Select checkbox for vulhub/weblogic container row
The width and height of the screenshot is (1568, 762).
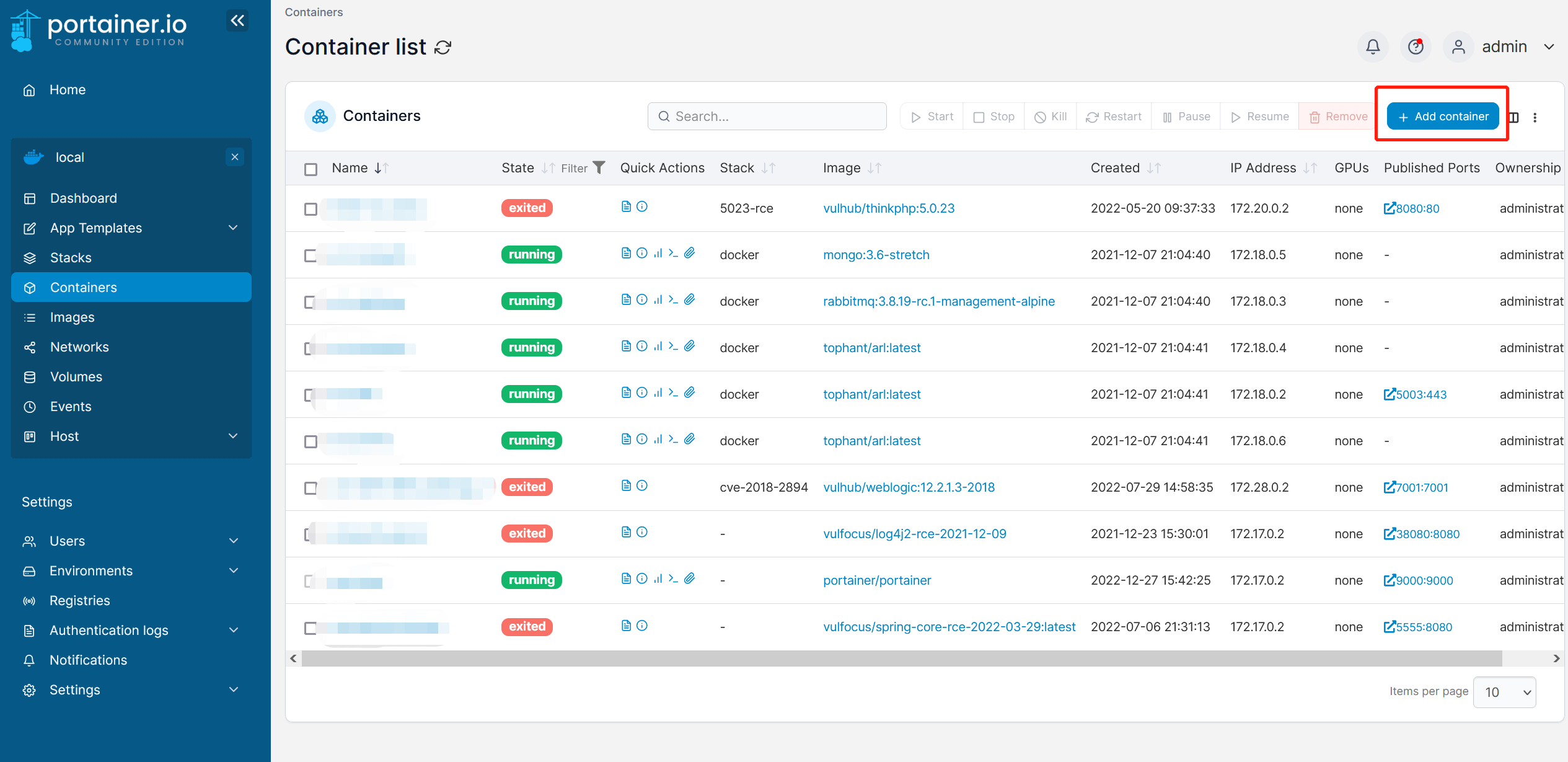pos(311,488)
